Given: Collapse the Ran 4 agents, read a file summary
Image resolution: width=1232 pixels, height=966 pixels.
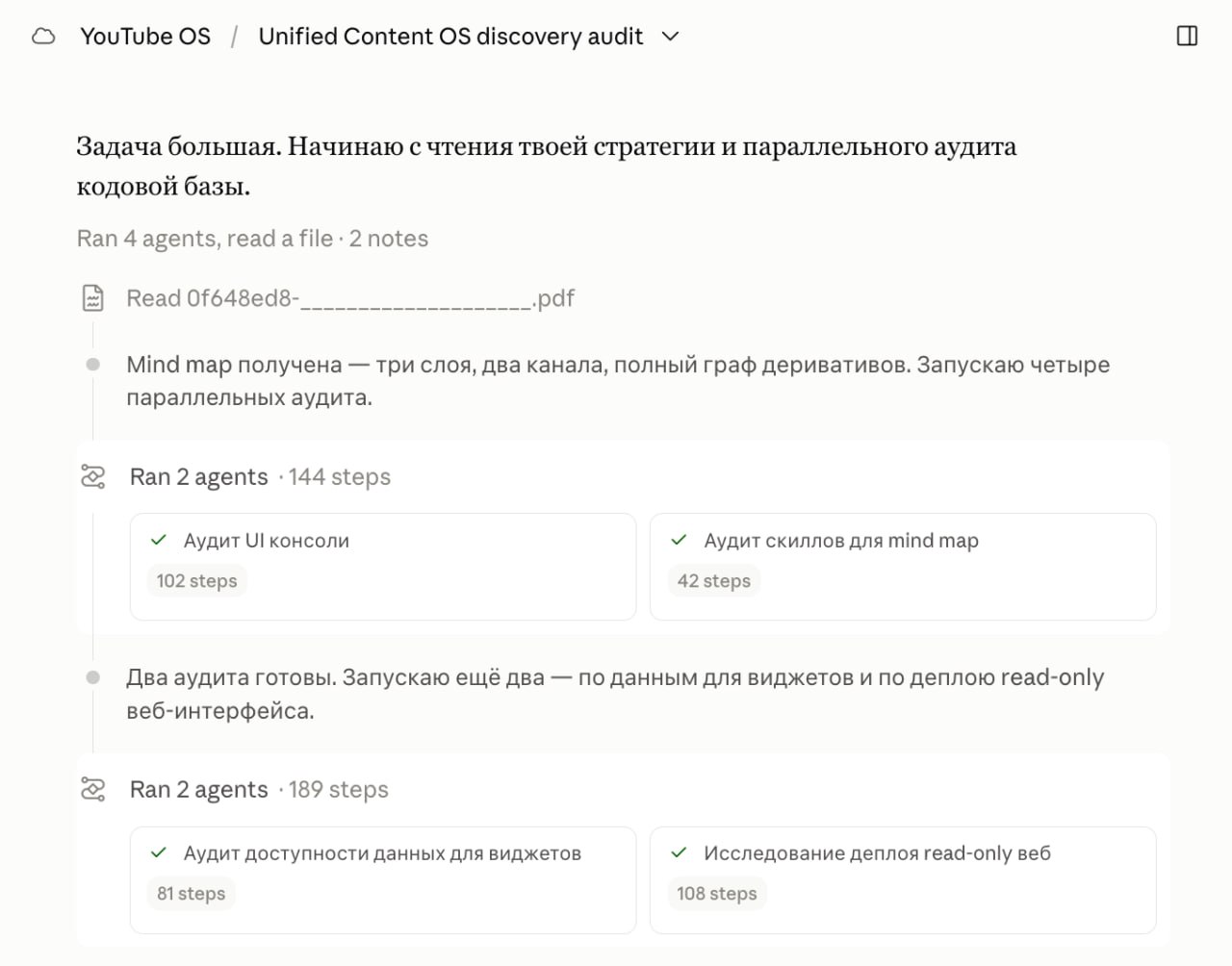Looking at the screenshot, I should pos(252,239).
